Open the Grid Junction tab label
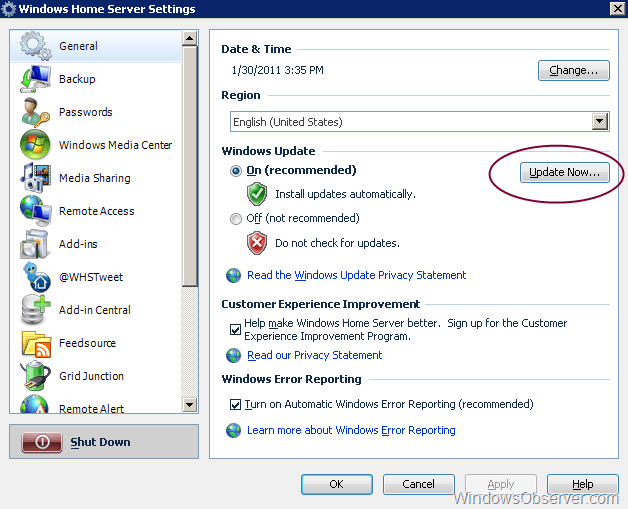This screenshot has height=509, width=628. click(x=91, y=376)
